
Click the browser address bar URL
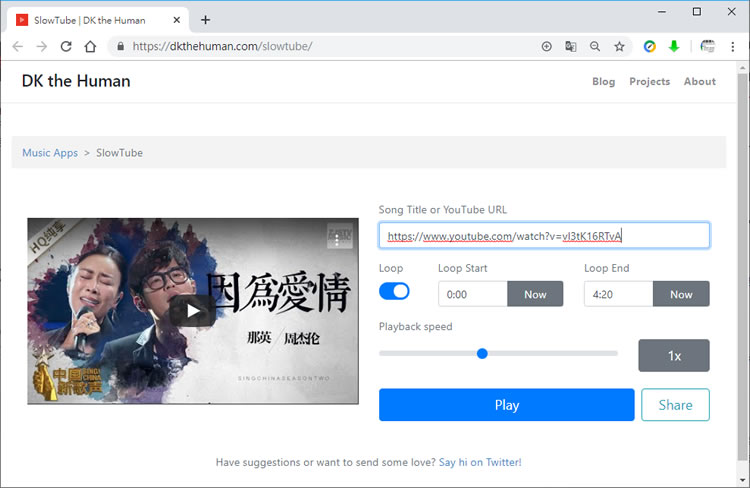coord(222,46)
